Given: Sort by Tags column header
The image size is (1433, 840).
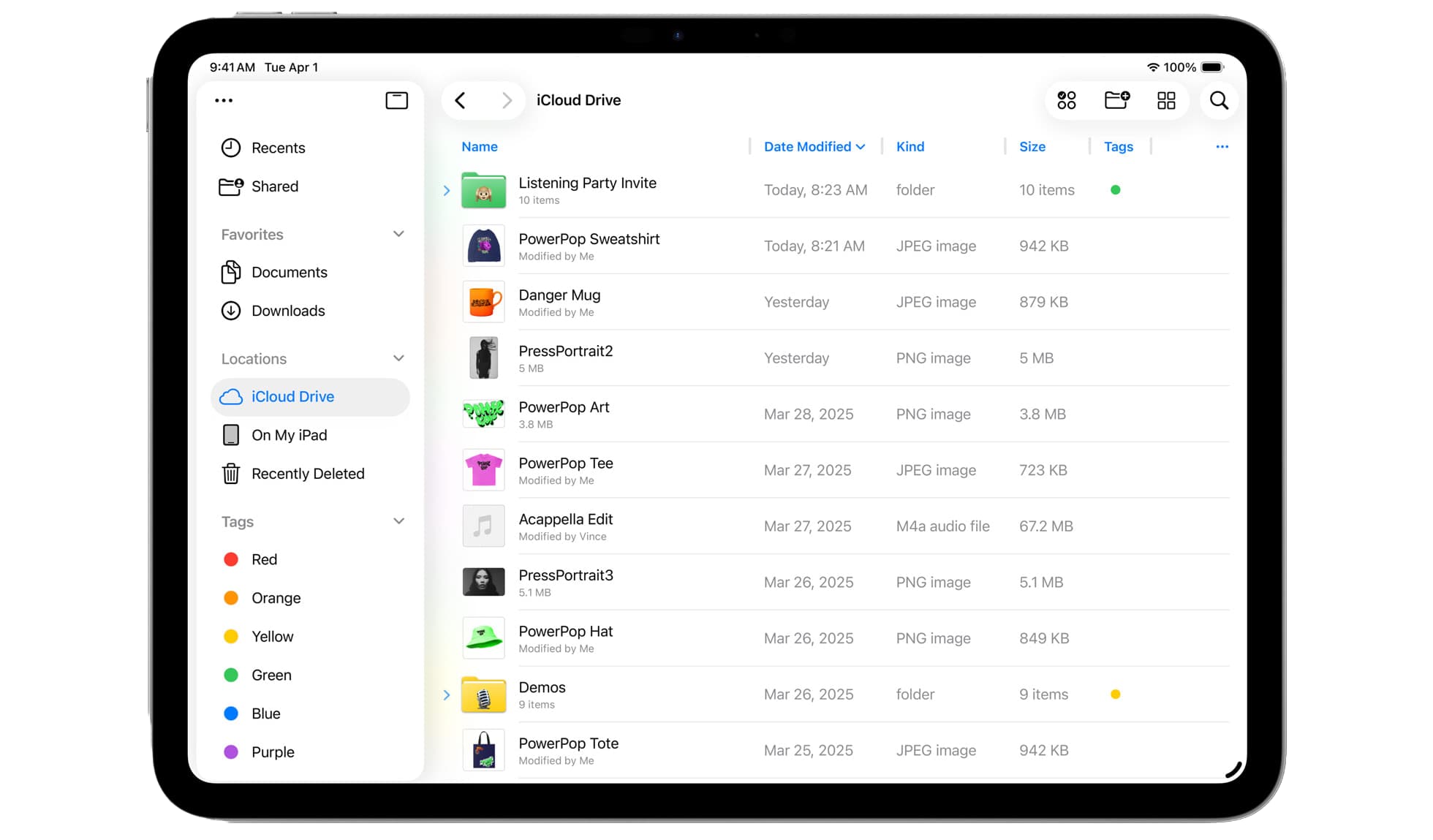Looking at the screenshot, I should (x=1119, y=147).
